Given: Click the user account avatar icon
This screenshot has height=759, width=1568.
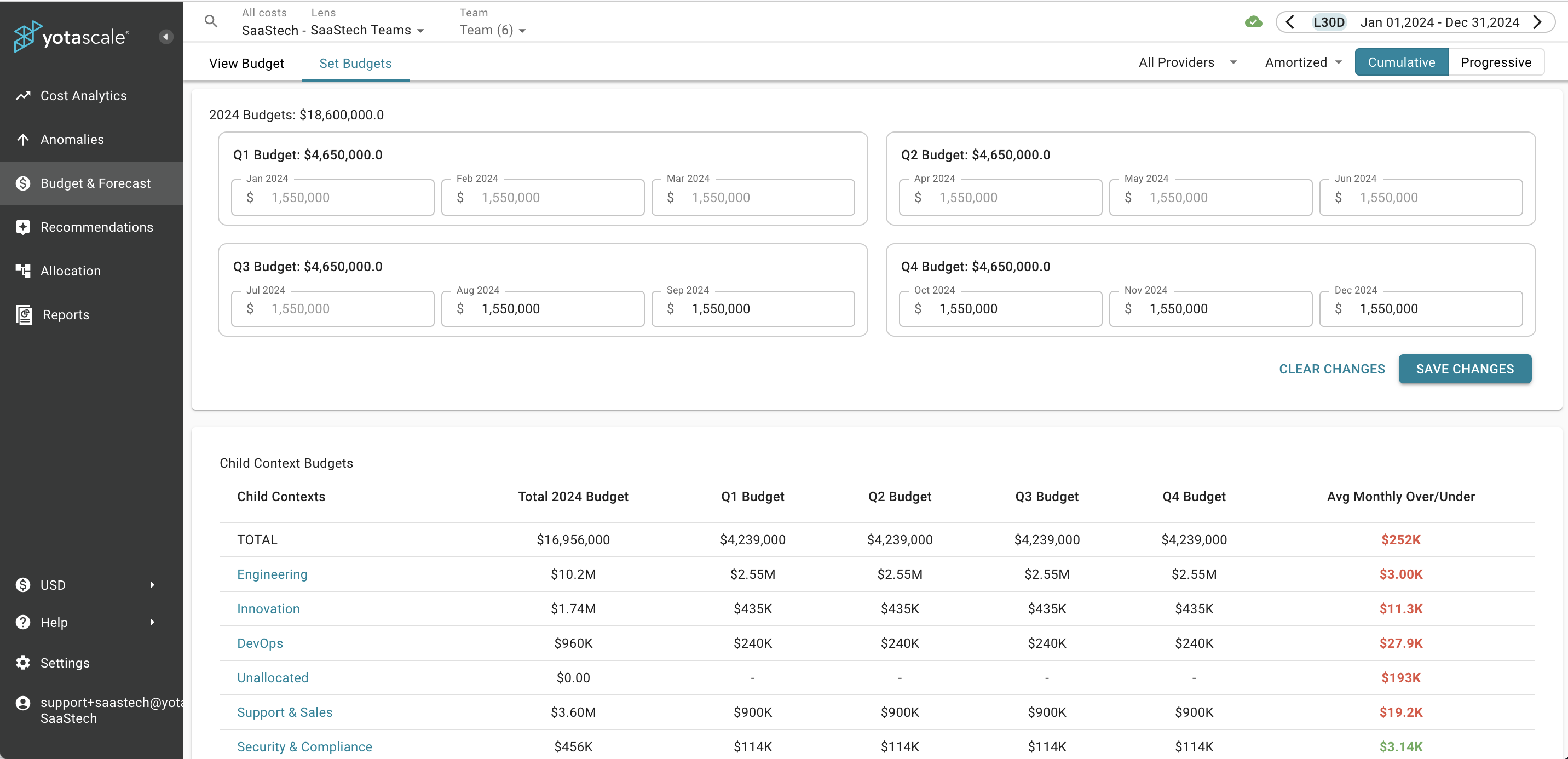Looking at the screenshot, I should coord(23,703).
